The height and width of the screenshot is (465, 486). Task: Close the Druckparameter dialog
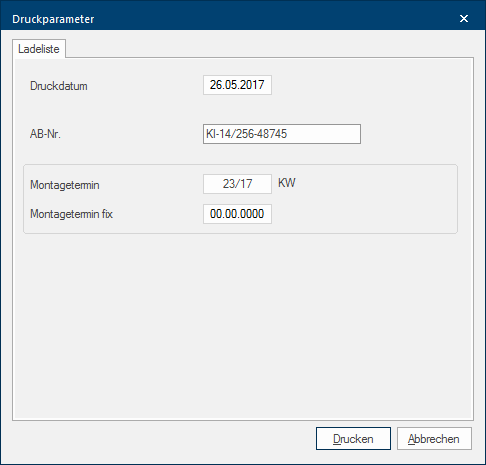(x=464, y=19)
